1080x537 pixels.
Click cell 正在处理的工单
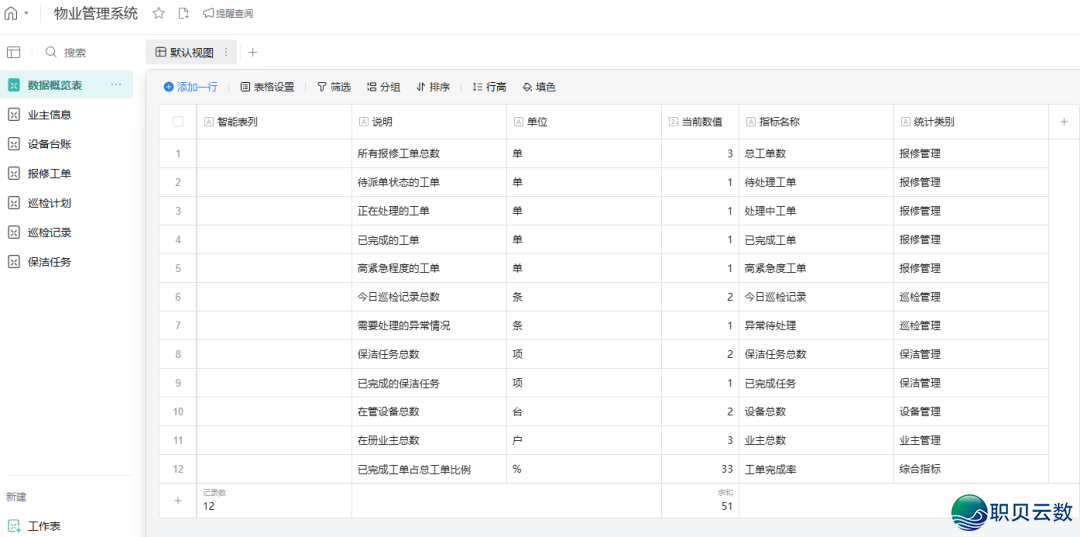(x=429, y=211)
